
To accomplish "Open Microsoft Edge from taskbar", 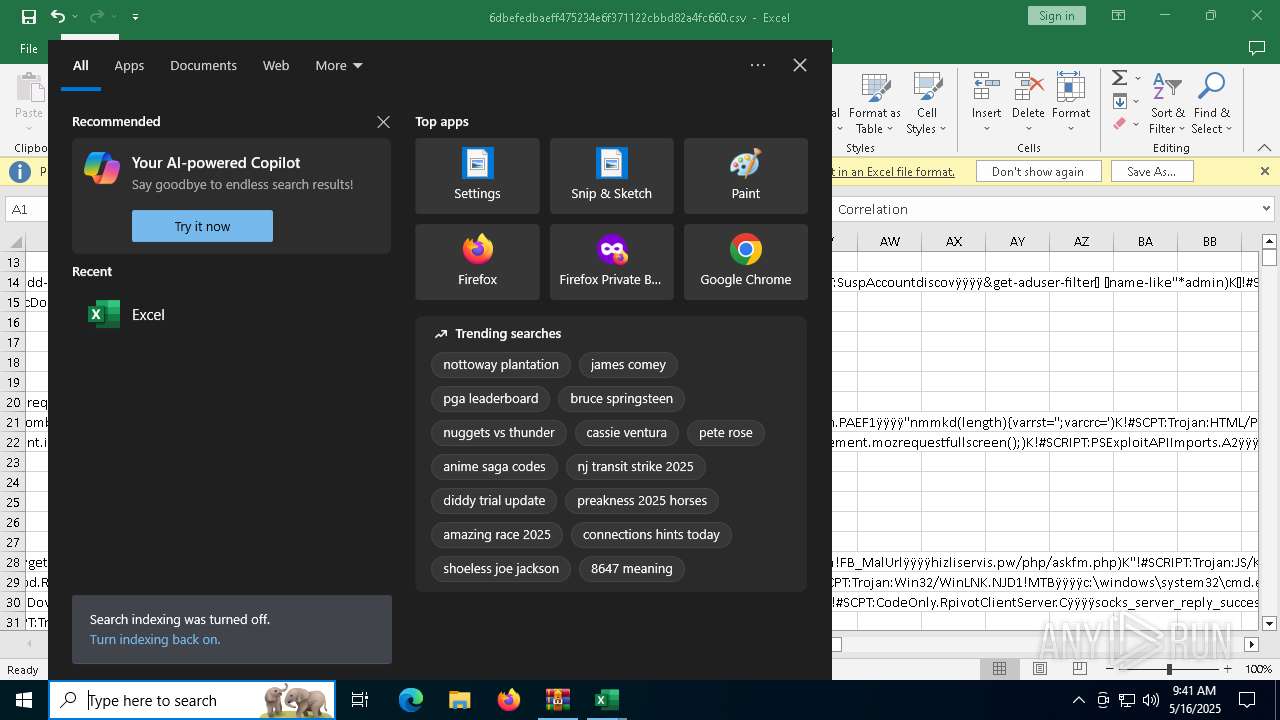I will click(x=411, y=700).
